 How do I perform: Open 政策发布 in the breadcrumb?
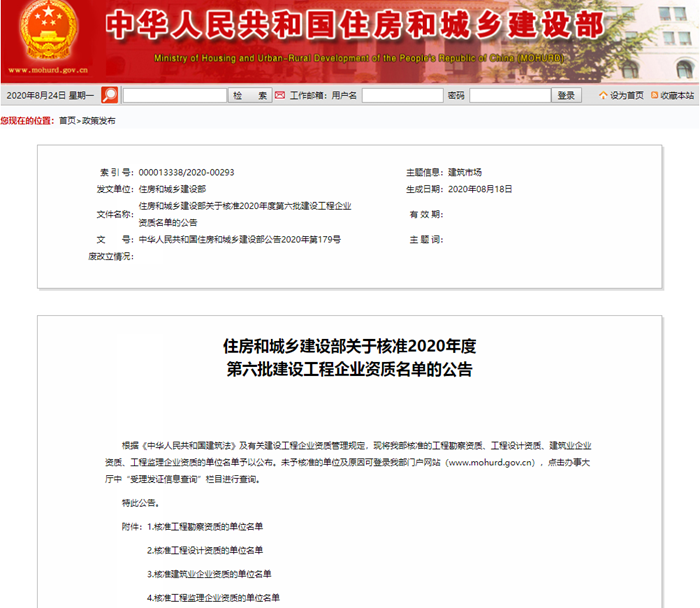98,121
